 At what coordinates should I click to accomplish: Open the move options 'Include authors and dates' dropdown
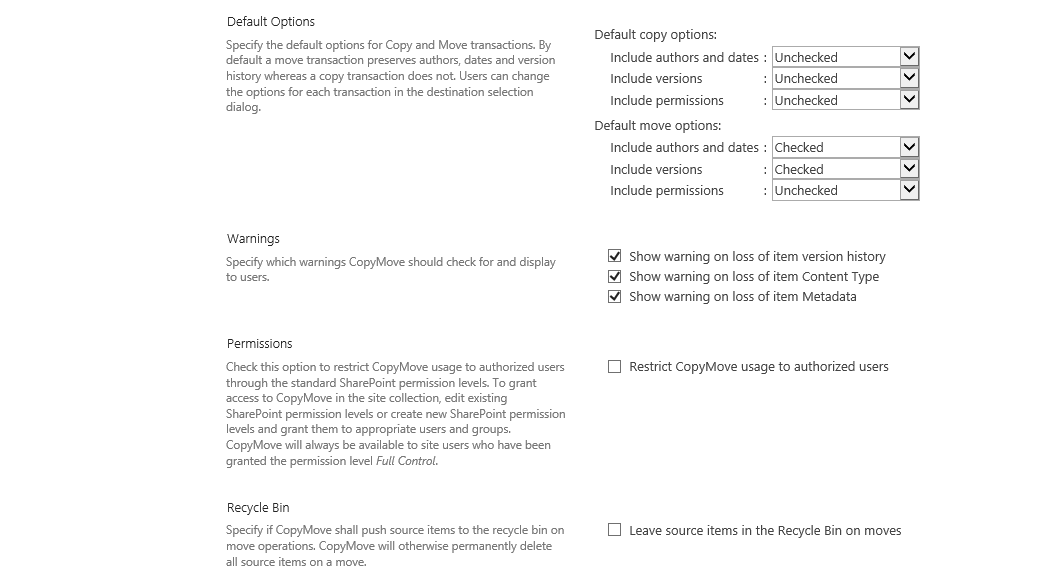[845, 147]
